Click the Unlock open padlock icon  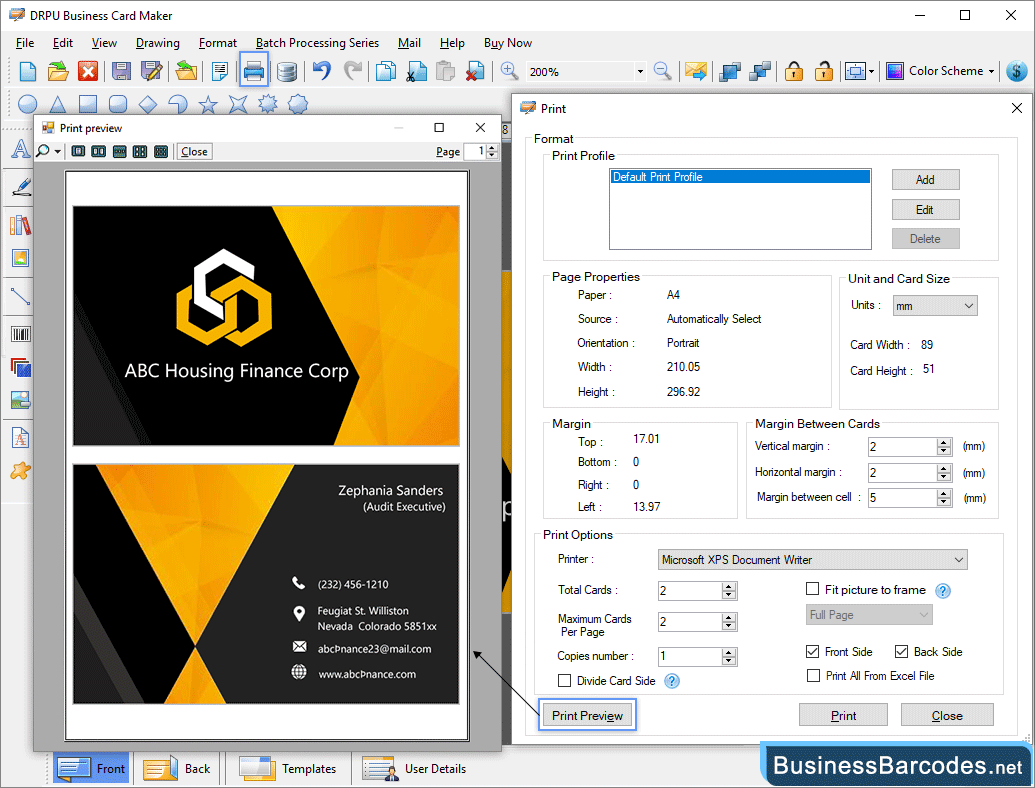tap(823, 71)
